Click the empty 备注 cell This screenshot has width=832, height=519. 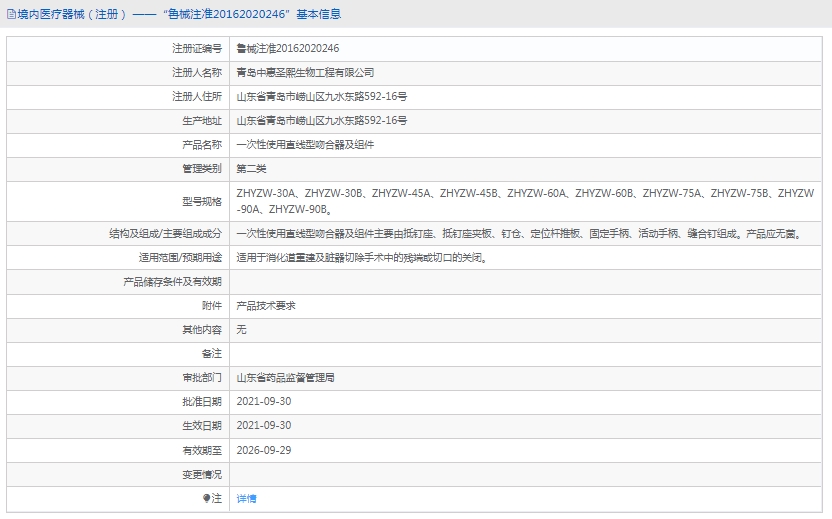pos(527,354)
